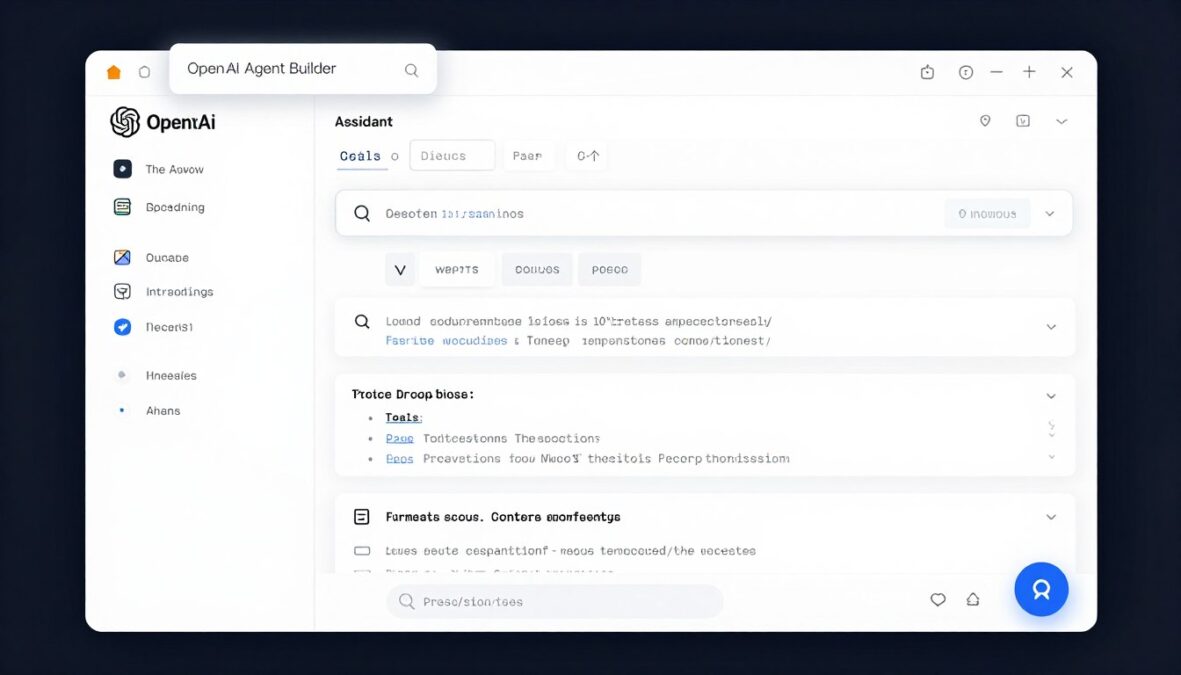Expand the chevron next to Assistant header
The width and height of the screenshot is (1181, 675).
point(1060,120)
